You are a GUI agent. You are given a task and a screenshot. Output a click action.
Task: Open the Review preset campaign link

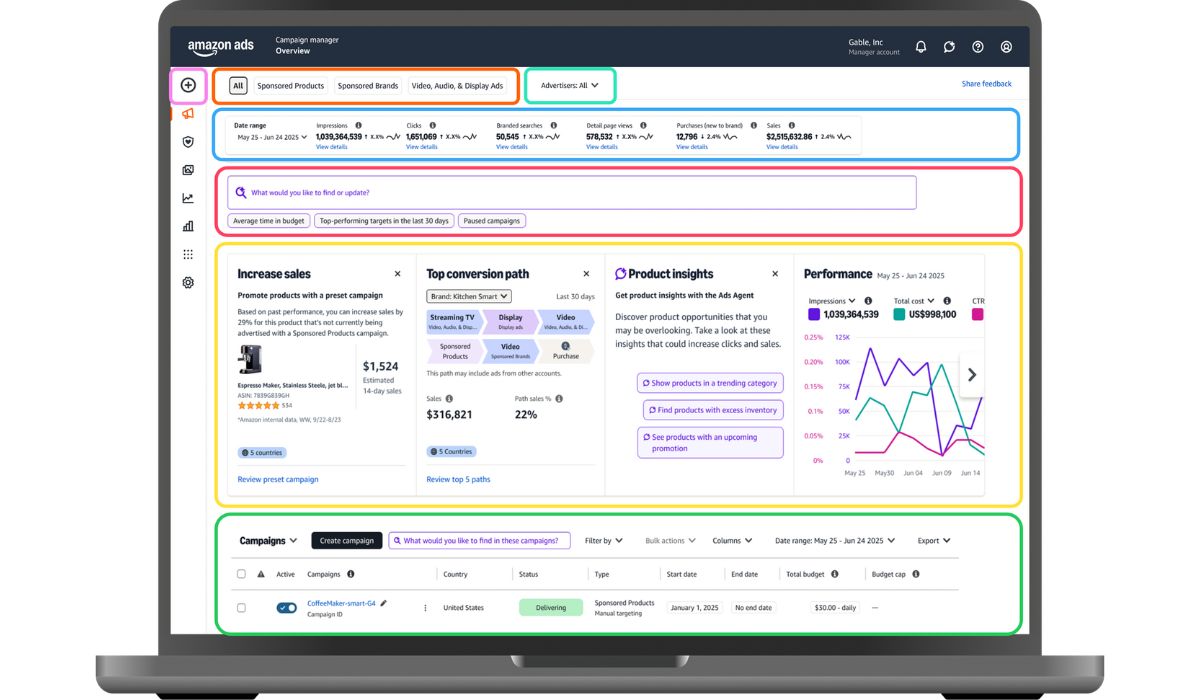pos(278,479)
